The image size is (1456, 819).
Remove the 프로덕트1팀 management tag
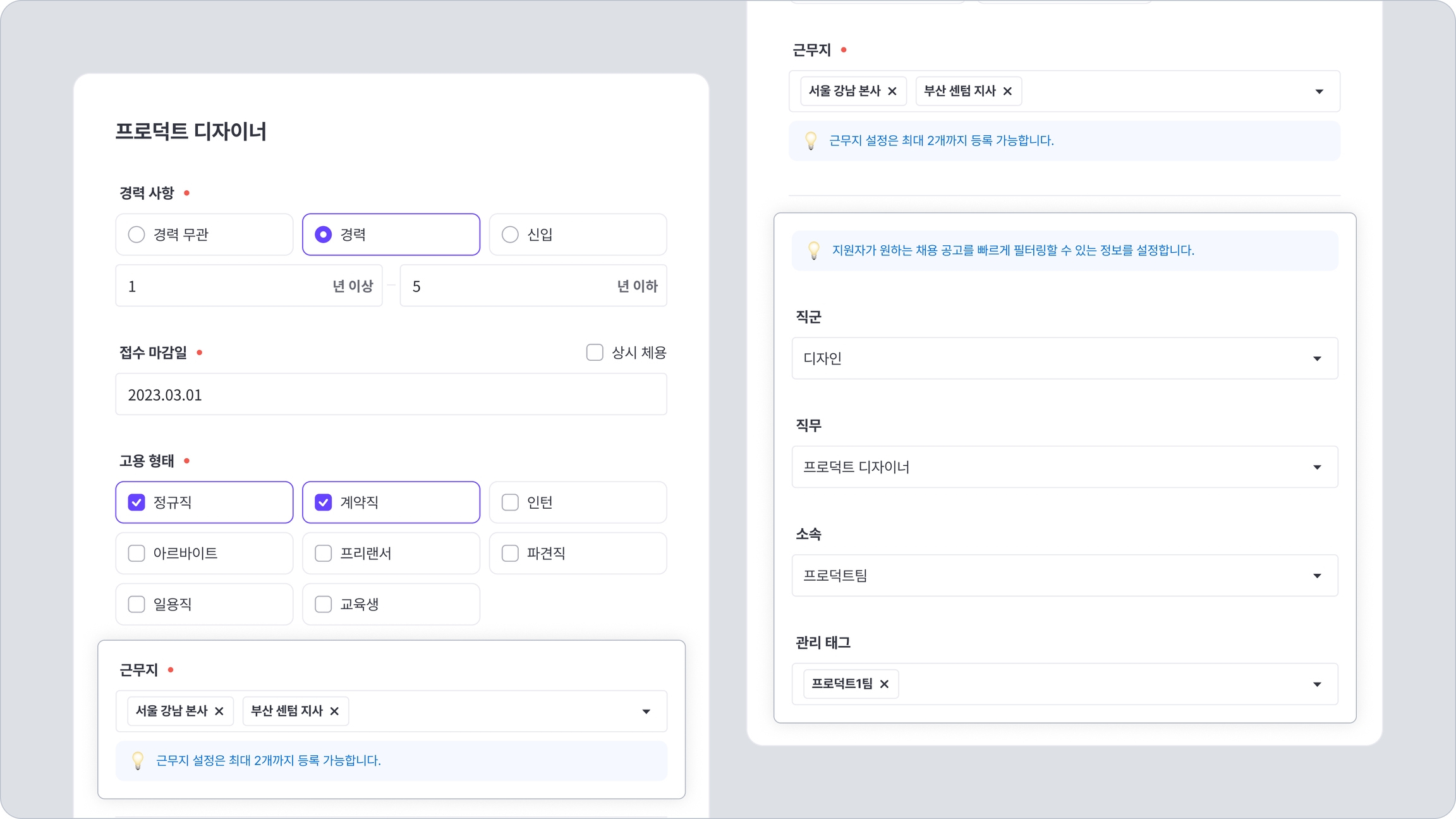point(884,684)
